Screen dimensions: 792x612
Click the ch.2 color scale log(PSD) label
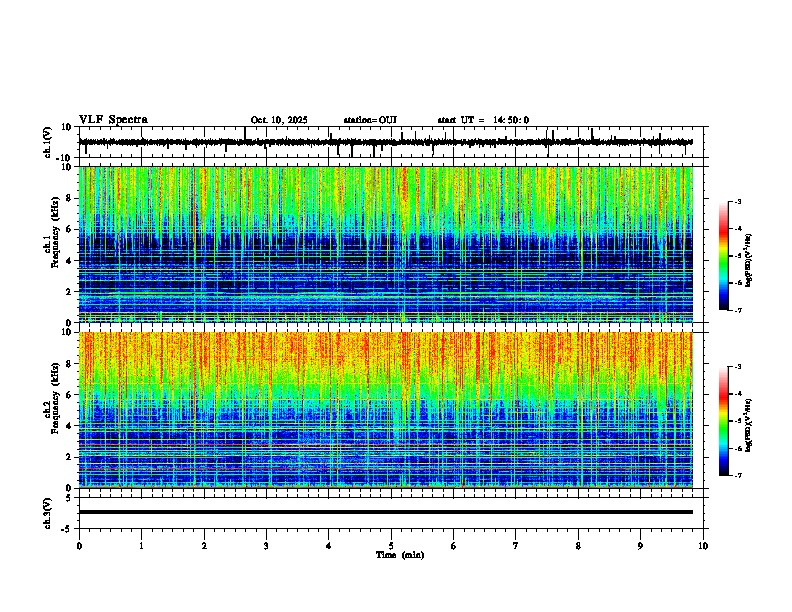[748, 425]
